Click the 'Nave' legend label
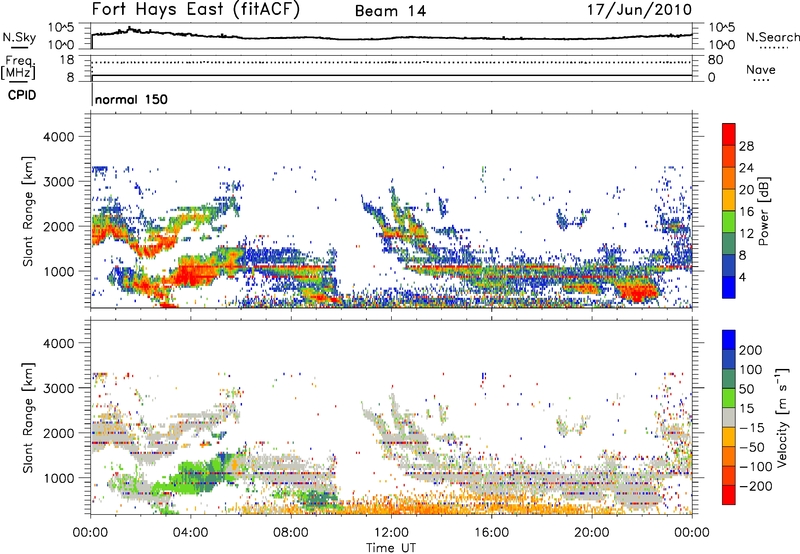This screenshot has width=800, height=554. click(x=761, y=69)
